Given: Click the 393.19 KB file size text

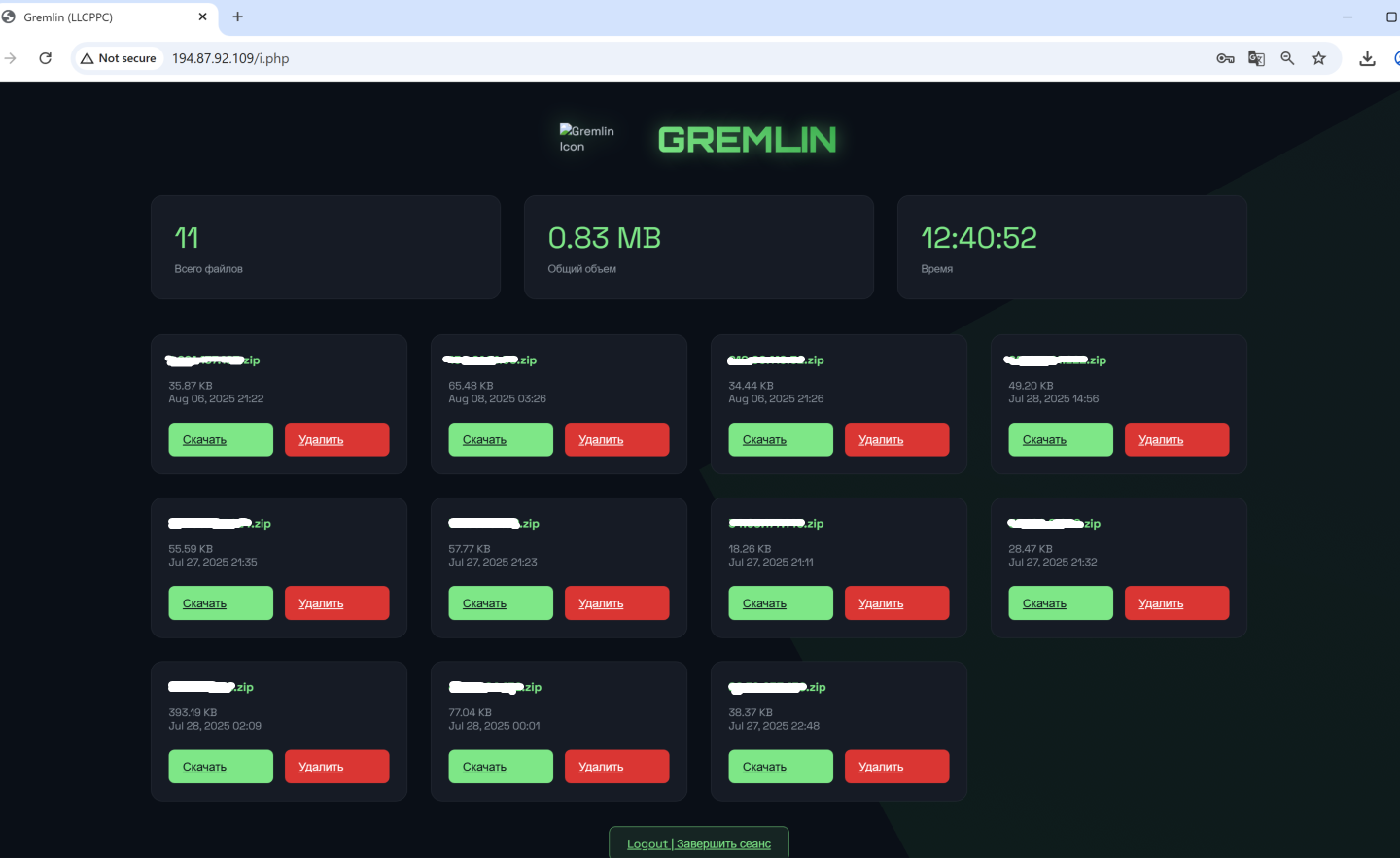Looking at the screenshot, I should point(192,712).
